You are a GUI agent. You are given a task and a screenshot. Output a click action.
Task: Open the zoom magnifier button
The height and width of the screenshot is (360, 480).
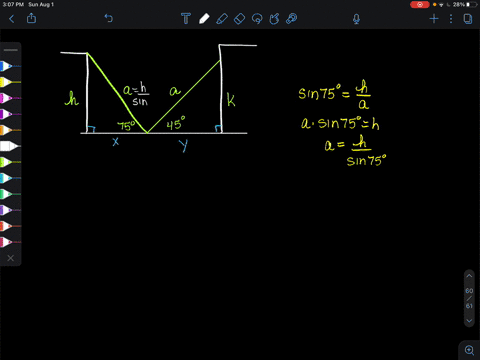pos(469,350)
